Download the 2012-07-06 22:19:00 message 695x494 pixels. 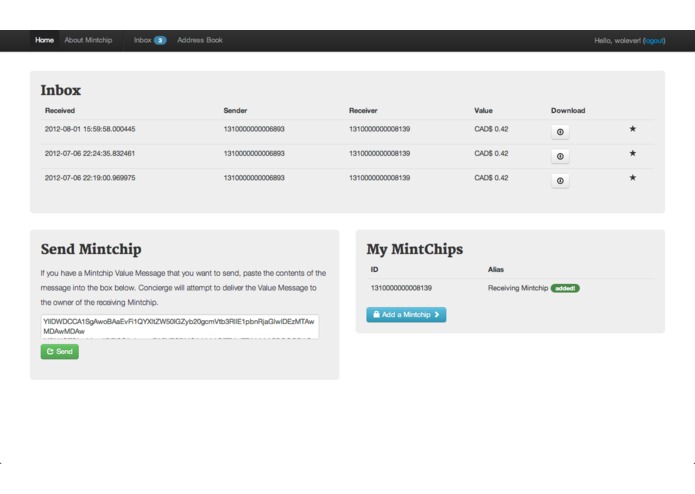(560, 181)
